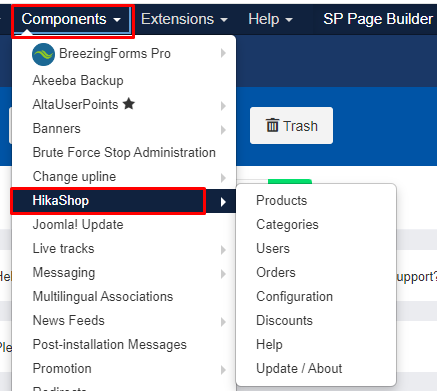The image size is (437, 391).
Task: Open News Feeds component
Action: (69, 321)
